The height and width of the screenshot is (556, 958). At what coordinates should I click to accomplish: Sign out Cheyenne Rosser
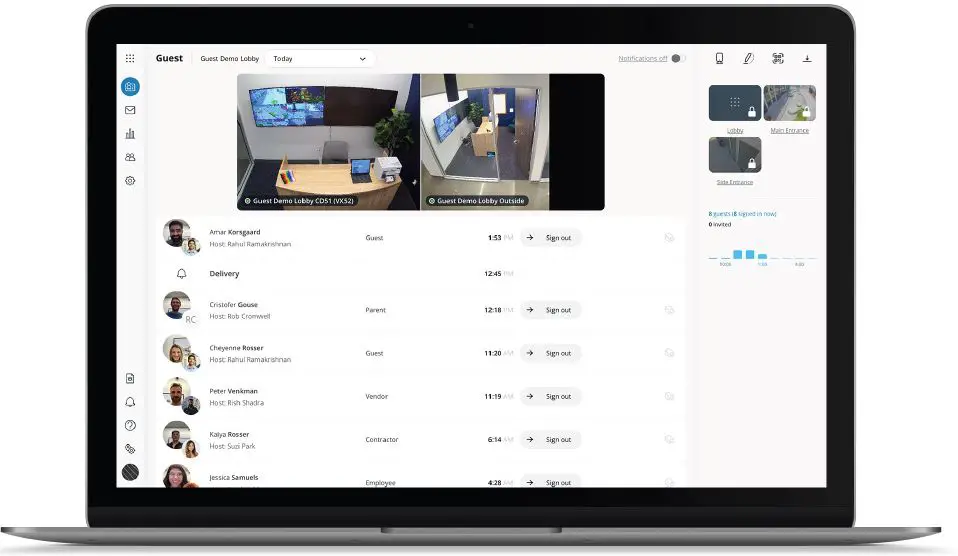550,353
